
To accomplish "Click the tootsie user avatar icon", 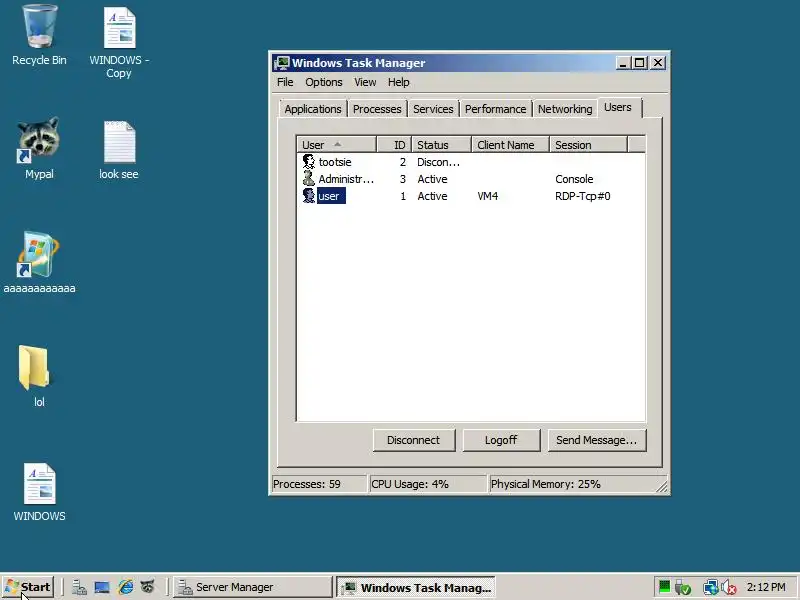I will (x=309, y=162).
